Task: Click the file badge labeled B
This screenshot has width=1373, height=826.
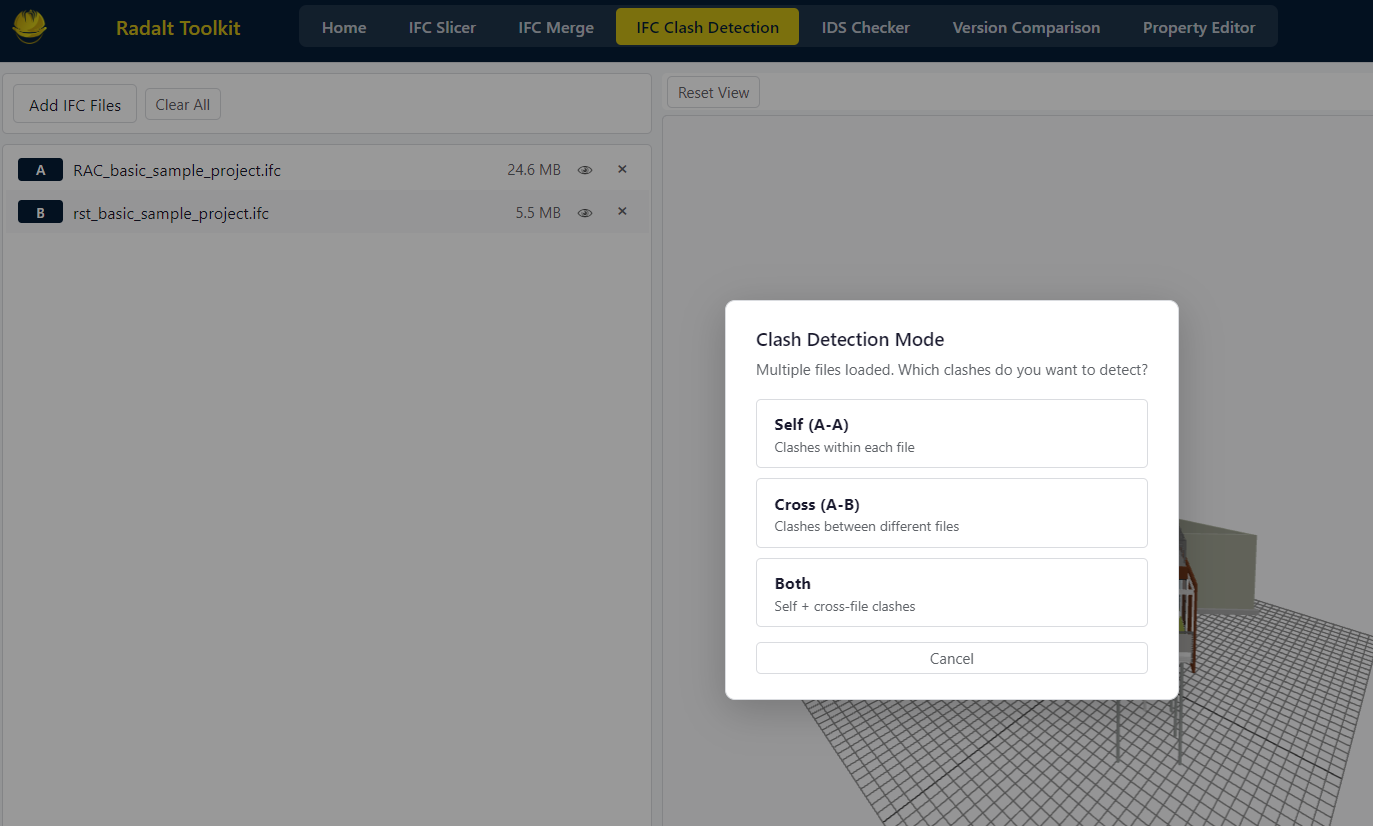Action: point(40,211)
